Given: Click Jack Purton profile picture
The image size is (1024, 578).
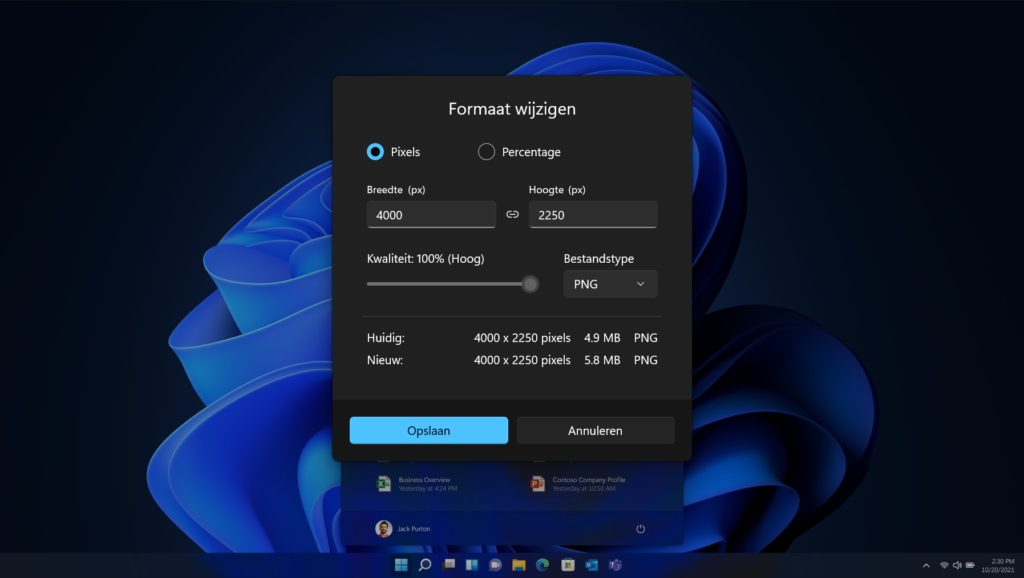Looking at the screenshot, I should pos(383,529).
